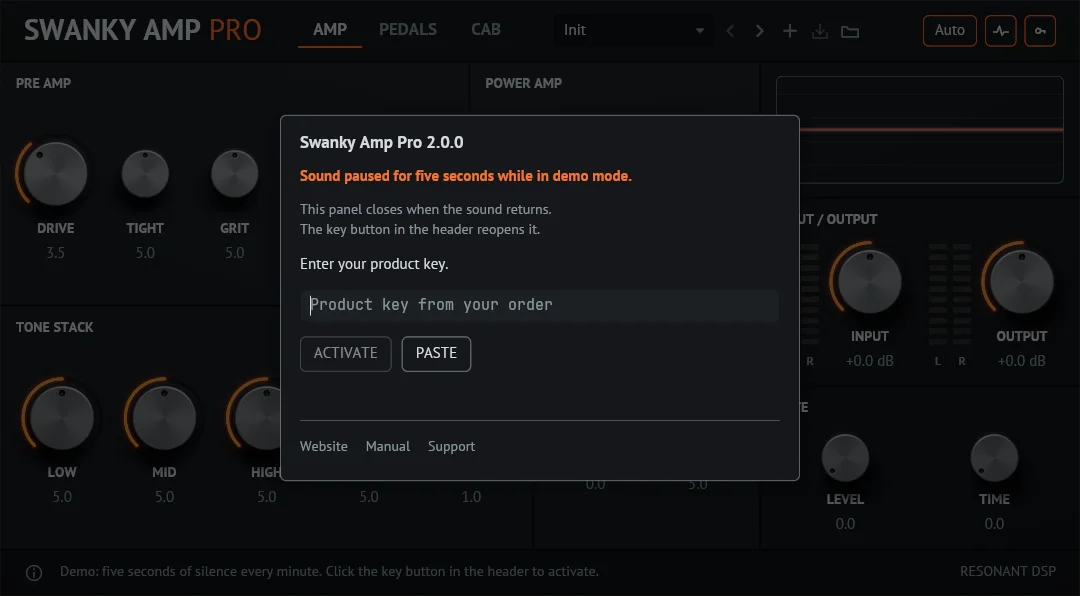Open the Manual link
The height and width of the screenshot is (596, 1080).
coord(388,446)
